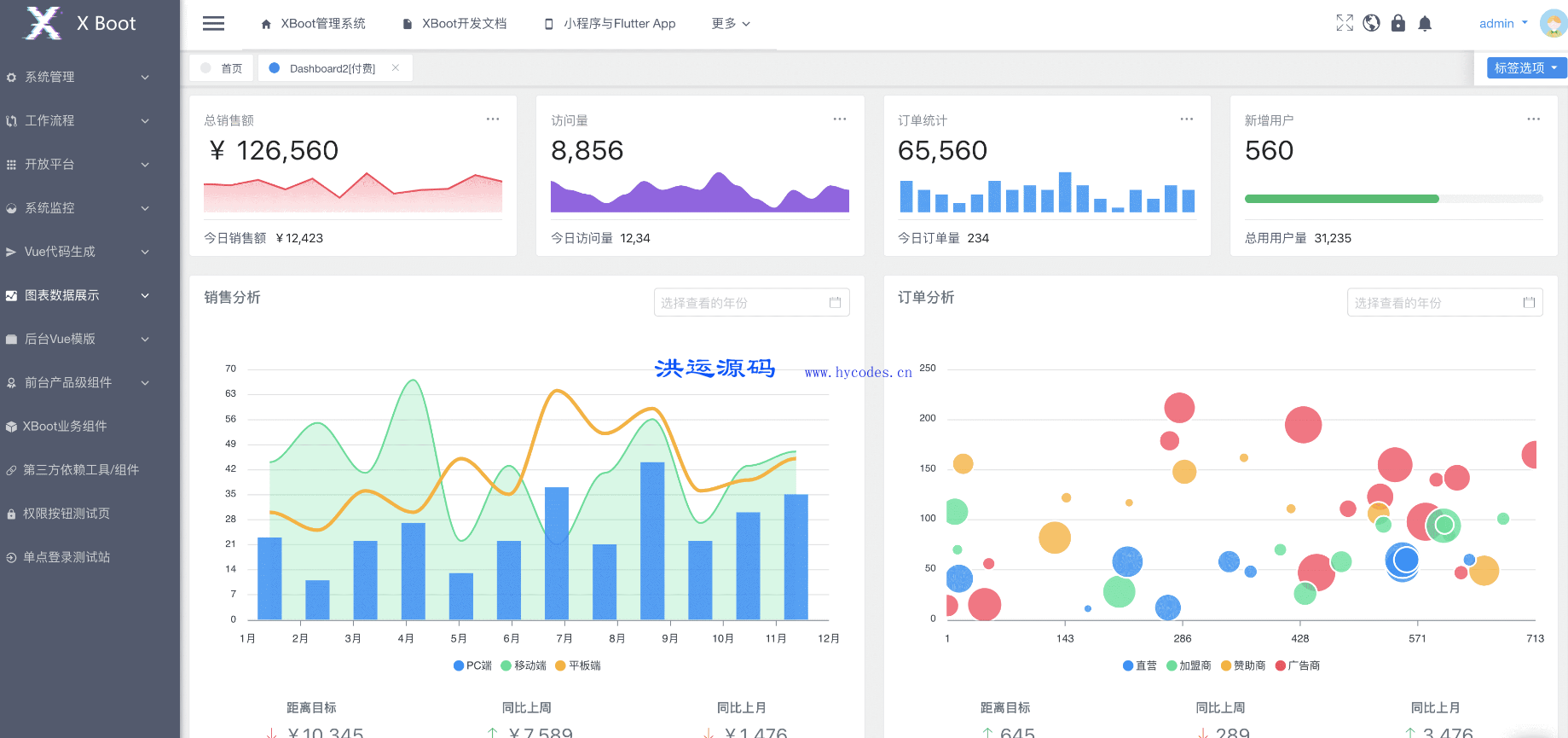This screenshot has width=1568, height=738.
Task: Open XBoot开发文档 navigation item
Action: point(454,24)
